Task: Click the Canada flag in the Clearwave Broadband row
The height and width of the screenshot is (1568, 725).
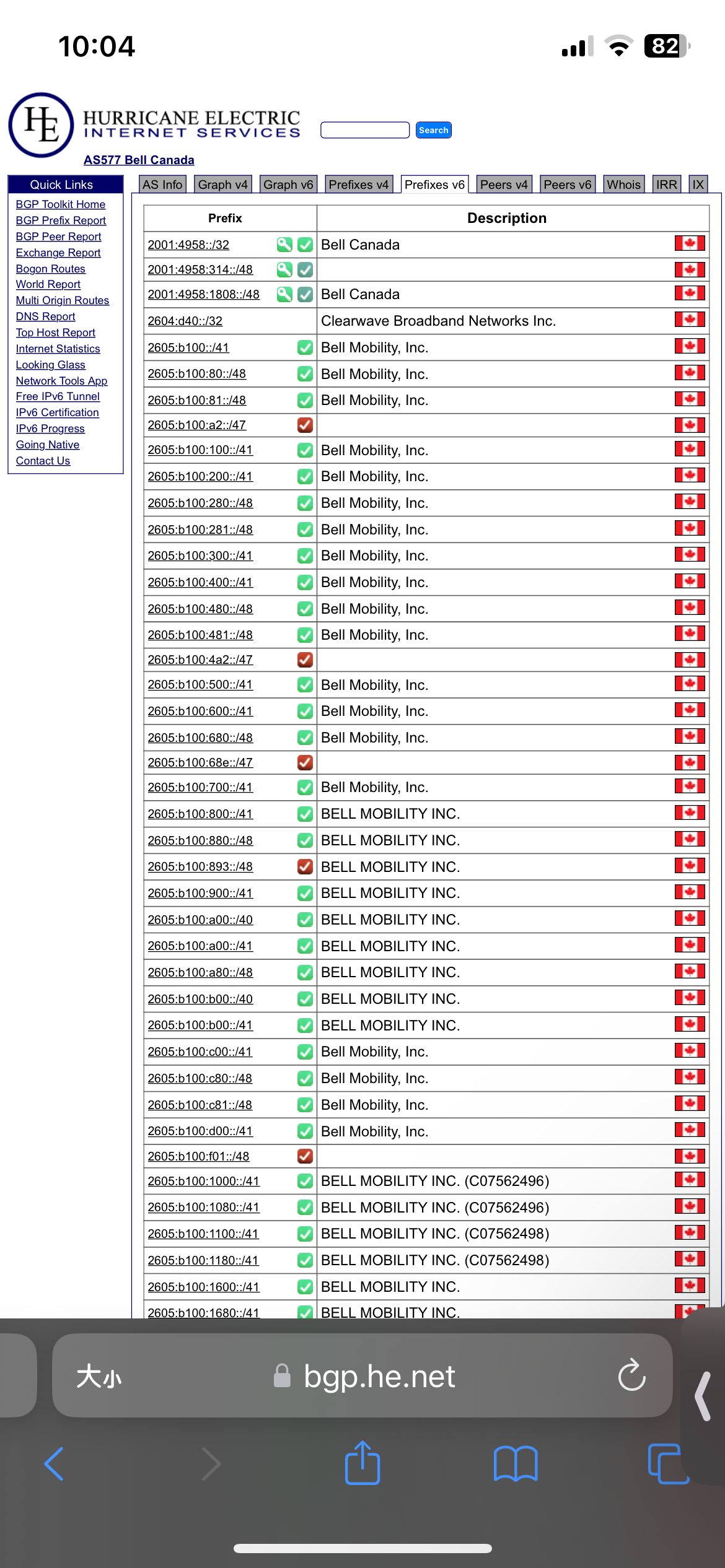Action: (x=689, y=320)
